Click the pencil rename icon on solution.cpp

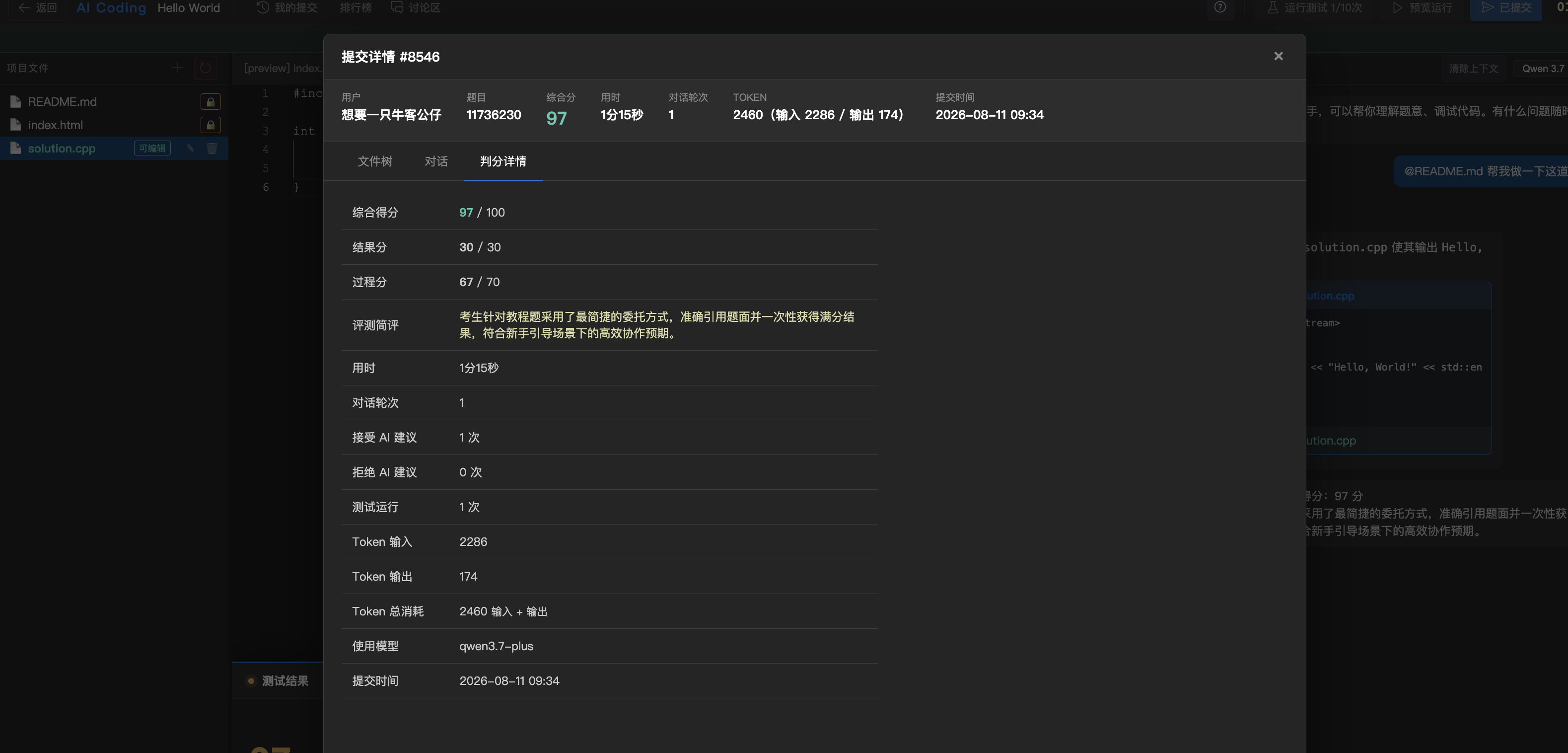[191, 148]
